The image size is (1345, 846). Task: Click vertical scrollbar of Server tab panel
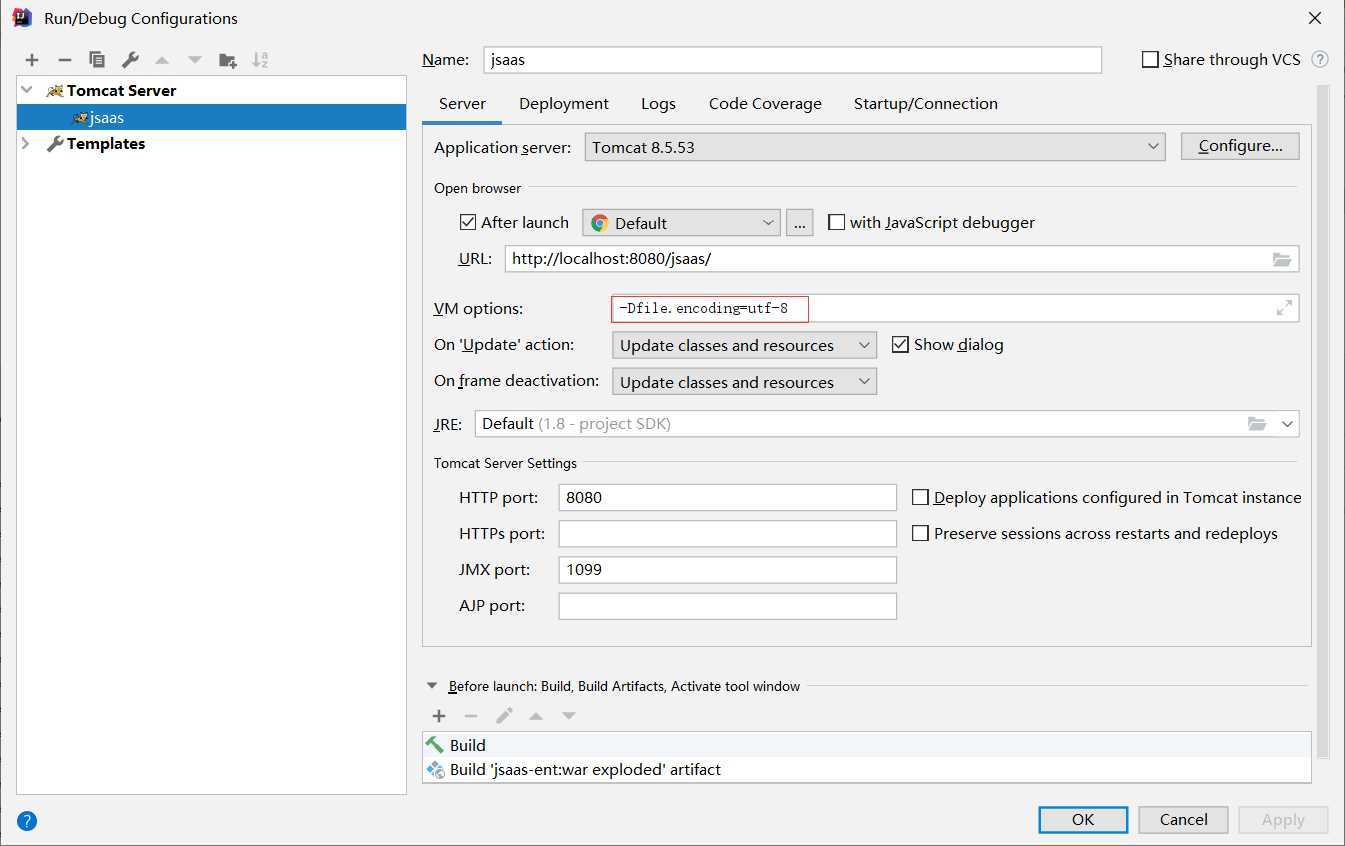[1323, 420]
